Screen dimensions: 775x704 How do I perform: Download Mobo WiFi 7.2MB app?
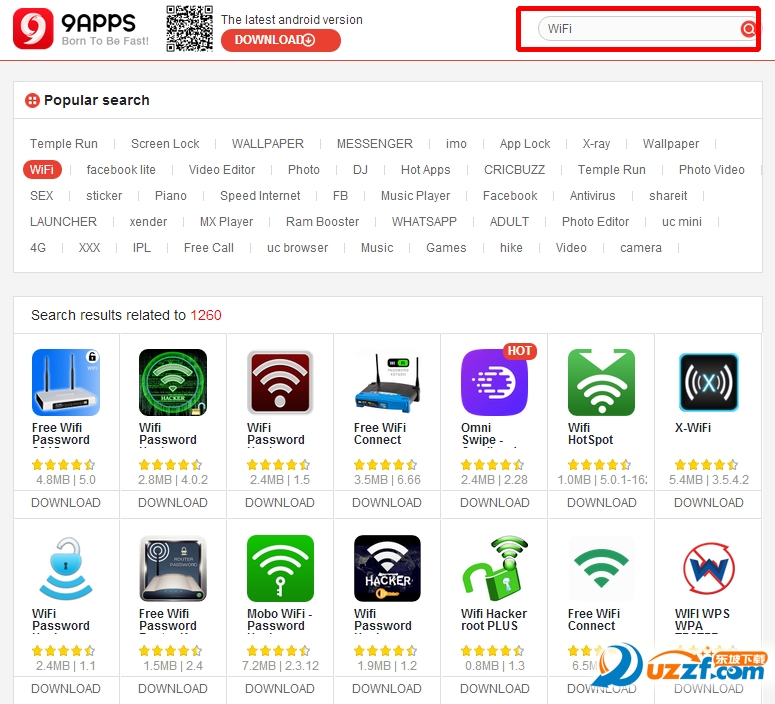[280, 689]
